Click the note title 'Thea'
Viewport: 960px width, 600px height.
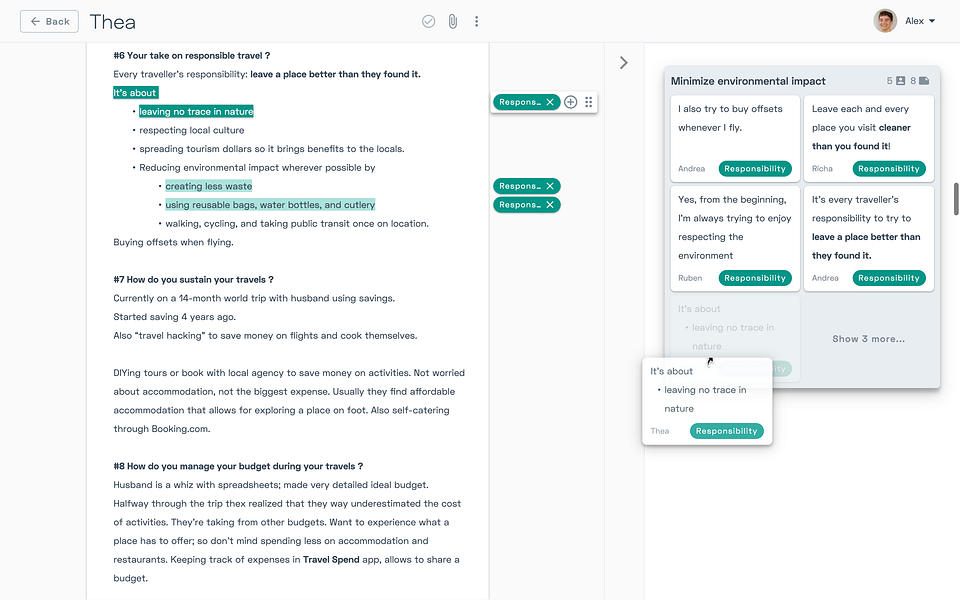pyautogui.click(x=113, y=22)
